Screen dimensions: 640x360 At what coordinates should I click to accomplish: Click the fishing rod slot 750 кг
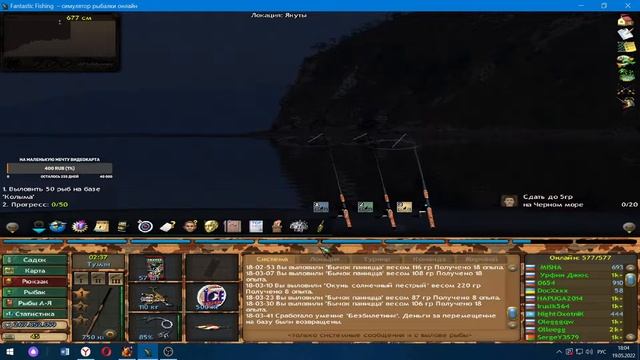(x=98, y=313)
